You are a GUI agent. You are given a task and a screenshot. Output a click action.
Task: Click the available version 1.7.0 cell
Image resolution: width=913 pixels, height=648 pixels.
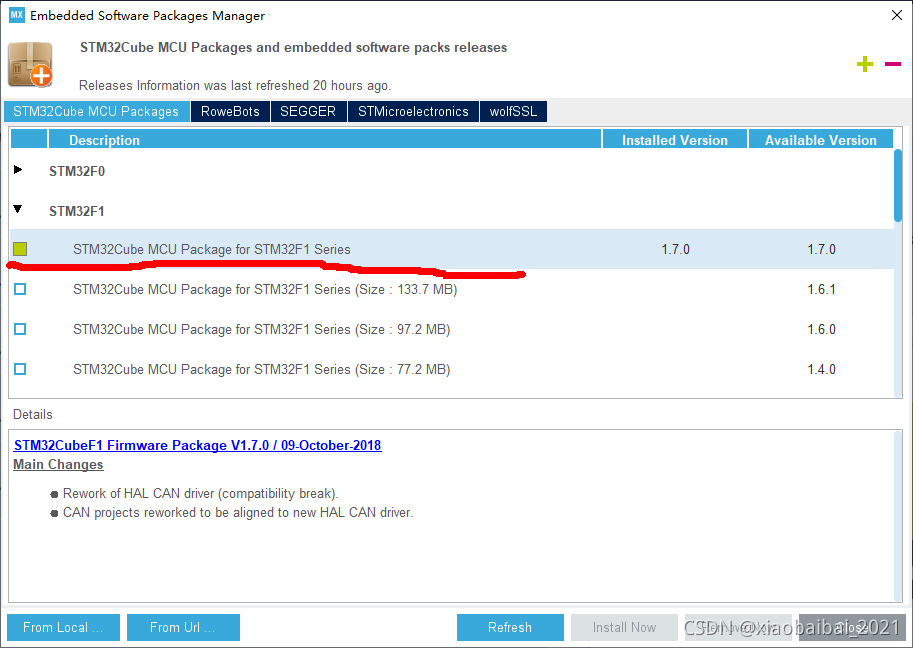[822, 249]
